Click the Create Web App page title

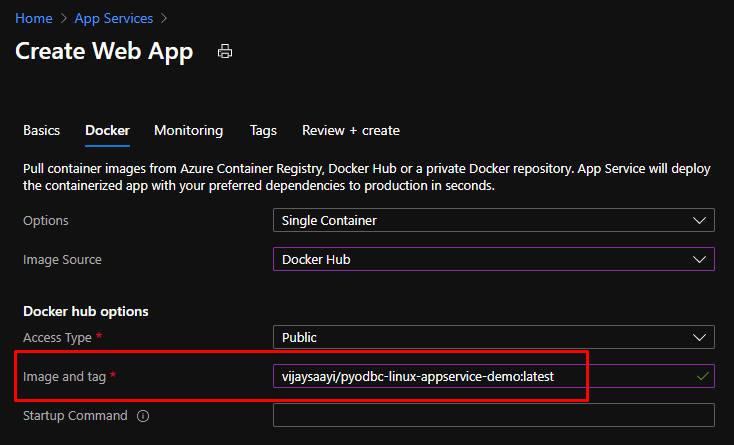104,51
